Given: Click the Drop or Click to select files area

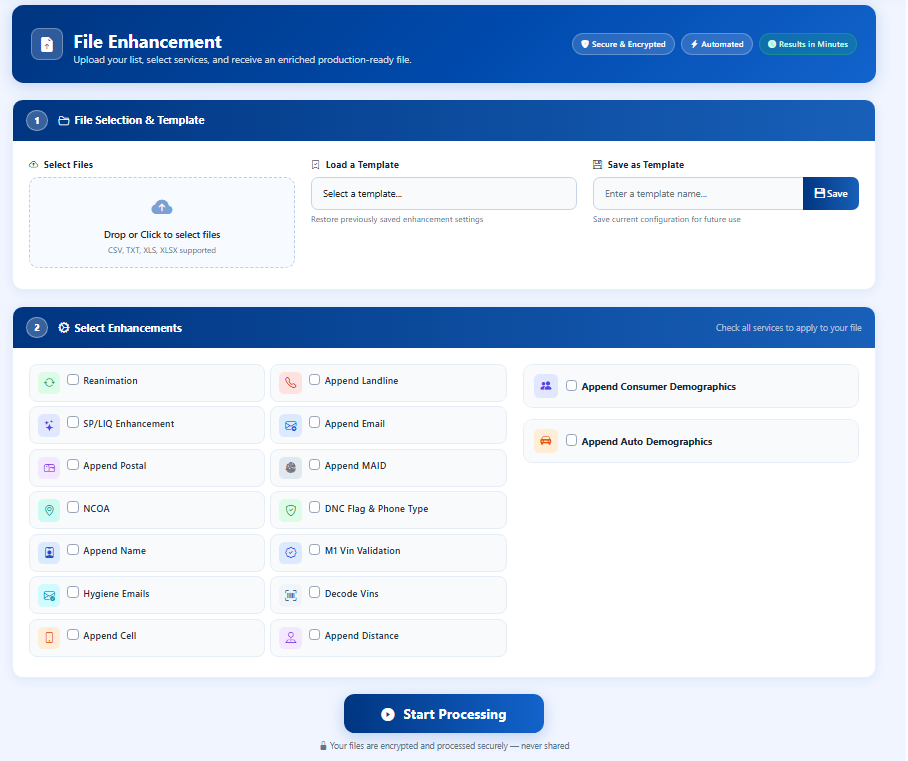Looking at the screenshot, I should 162,222.
